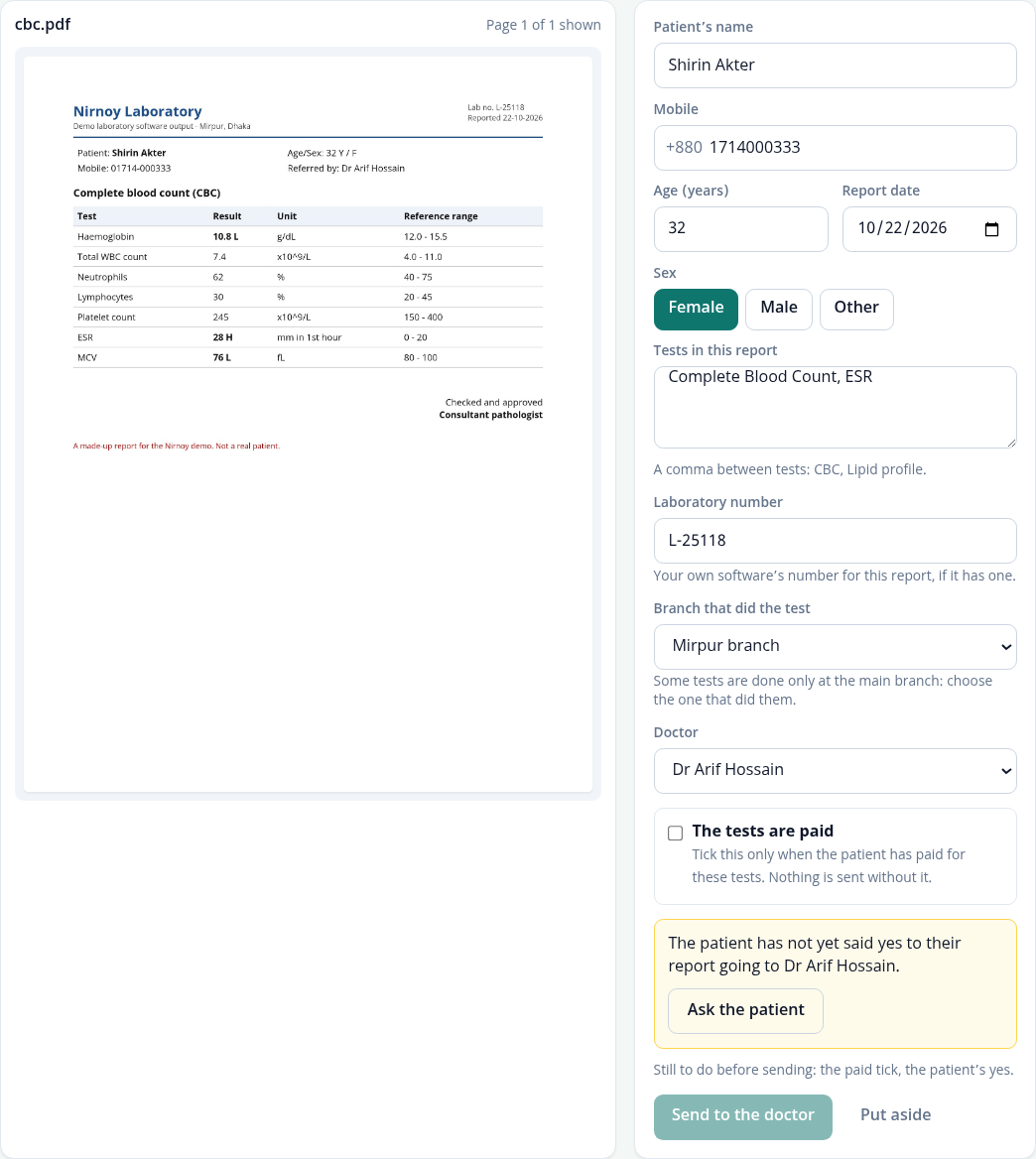The image size is (1036, 1159).
Task: Click the red 'A made-up report' disclaimer
Action: [177, 446]
